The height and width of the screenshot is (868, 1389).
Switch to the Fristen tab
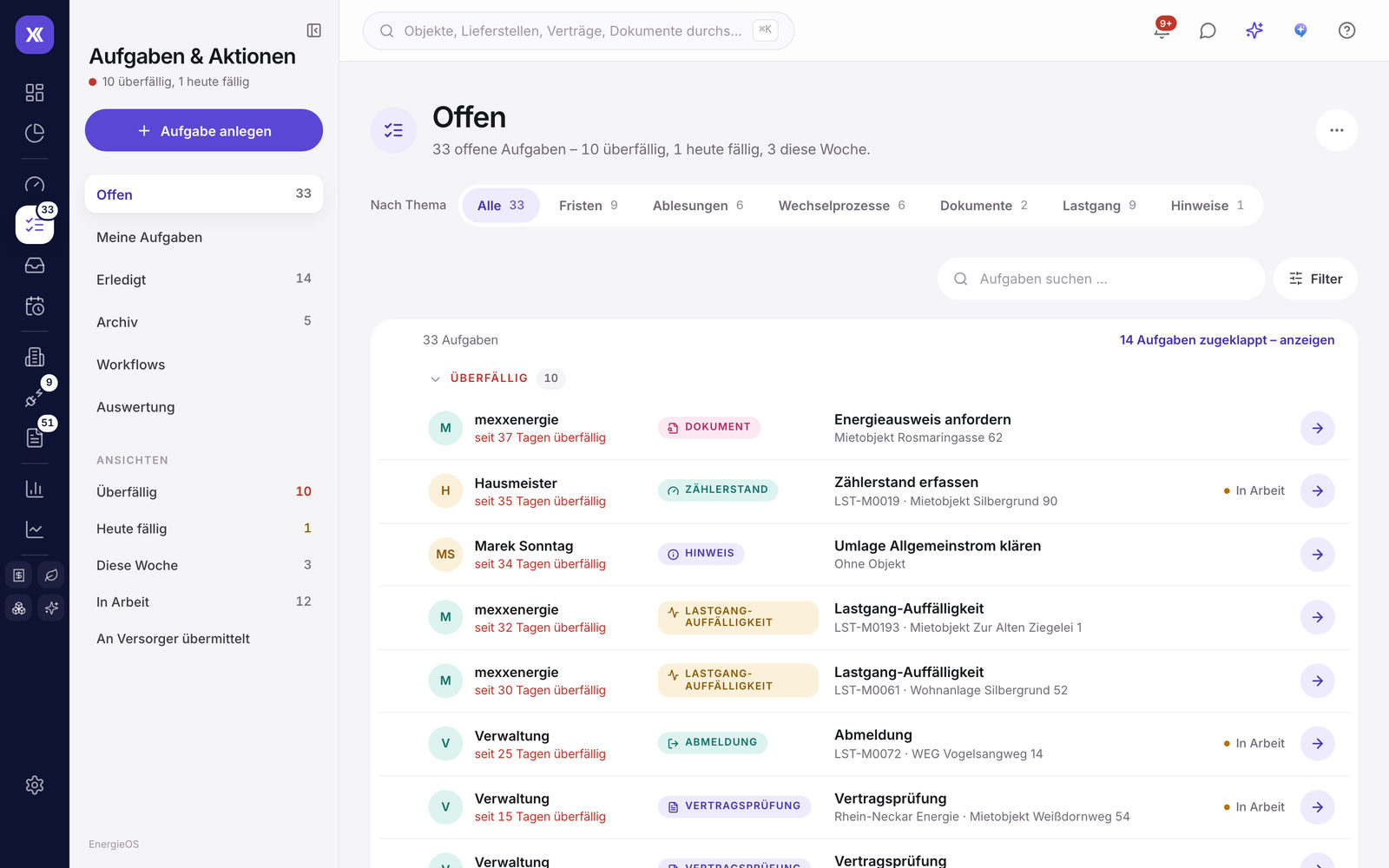coord(589,206)
